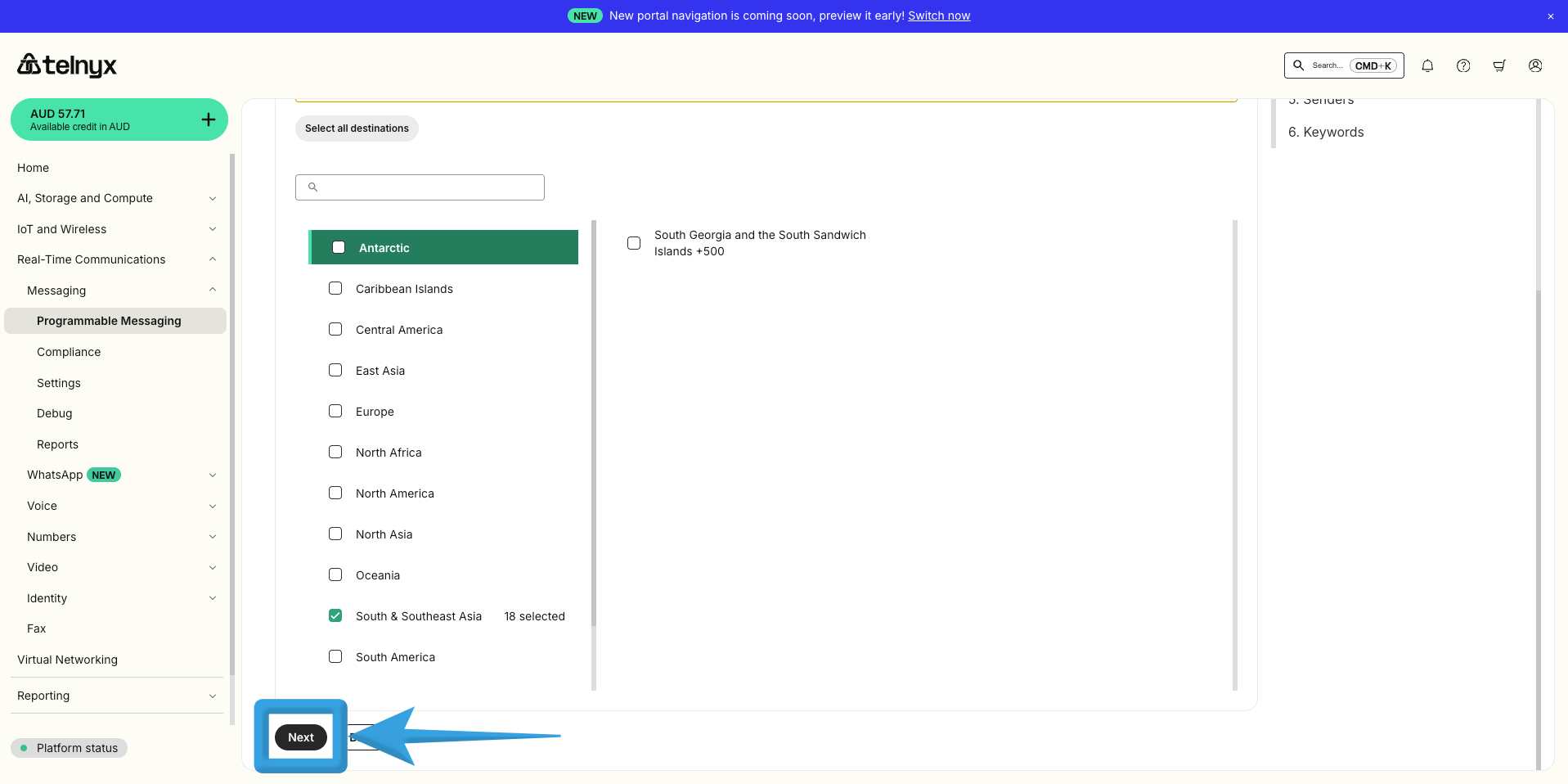Click the plus icon to add credit
This screenshot has width=1568, height=784.
coord(209,119)
